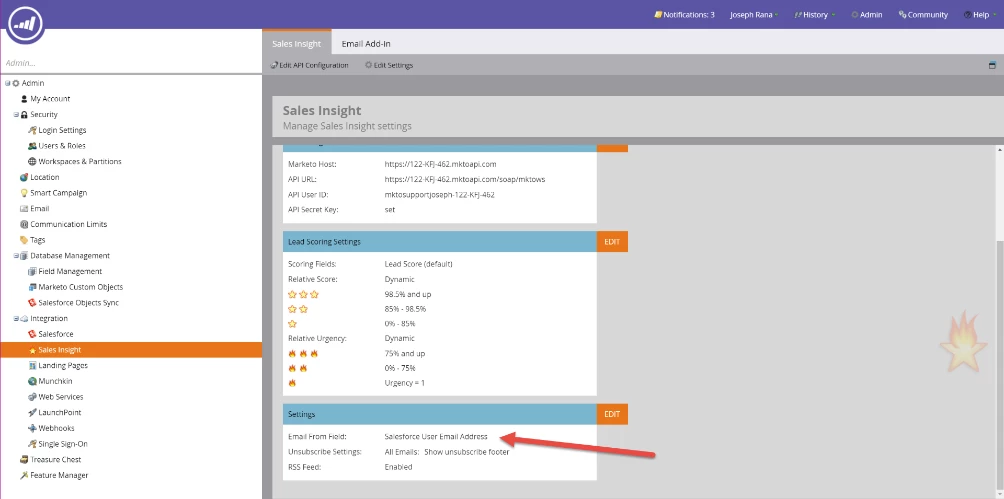Open Field Management
1004x499 pixels.
click(70, 272)
